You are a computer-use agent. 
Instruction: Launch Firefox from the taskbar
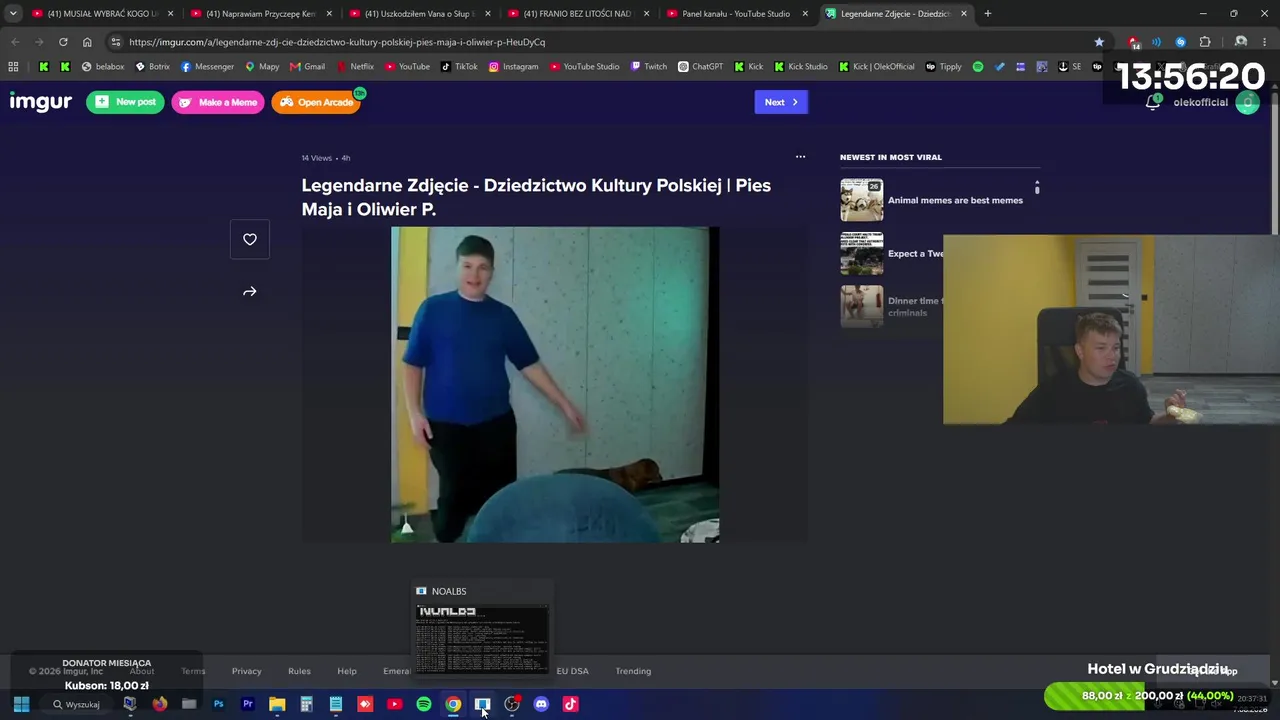click(159, 704)
